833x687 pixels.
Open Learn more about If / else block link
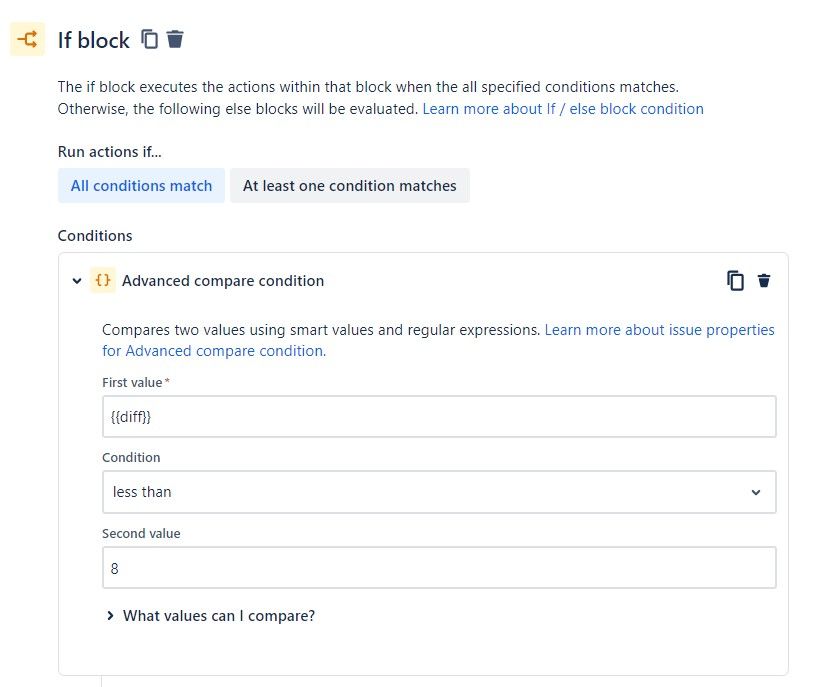click(x=563, y=109)
